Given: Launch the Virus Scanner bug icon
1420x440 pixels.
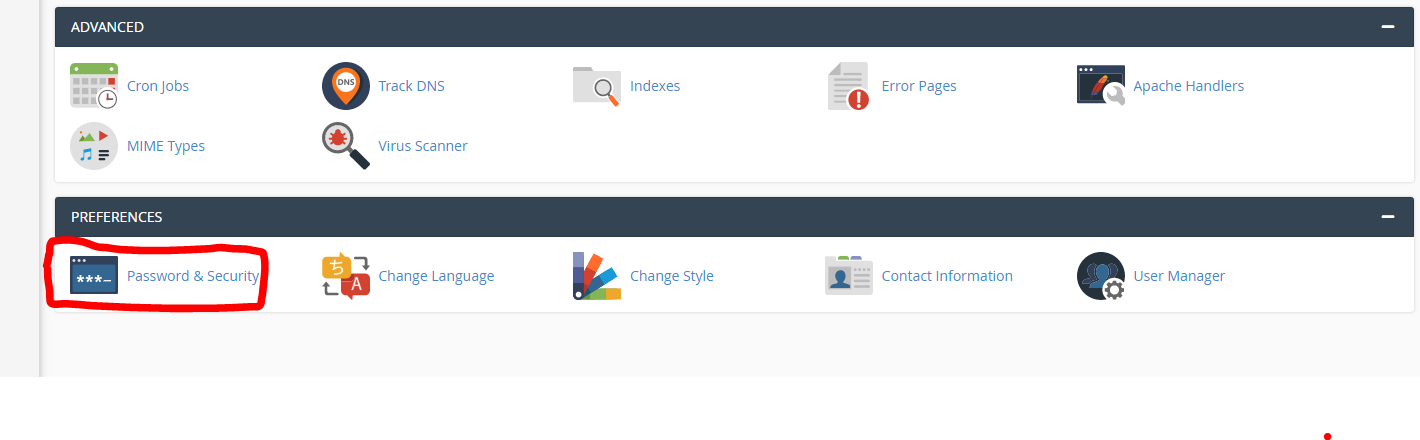Looking at the screenshot, I should point(345,146).
